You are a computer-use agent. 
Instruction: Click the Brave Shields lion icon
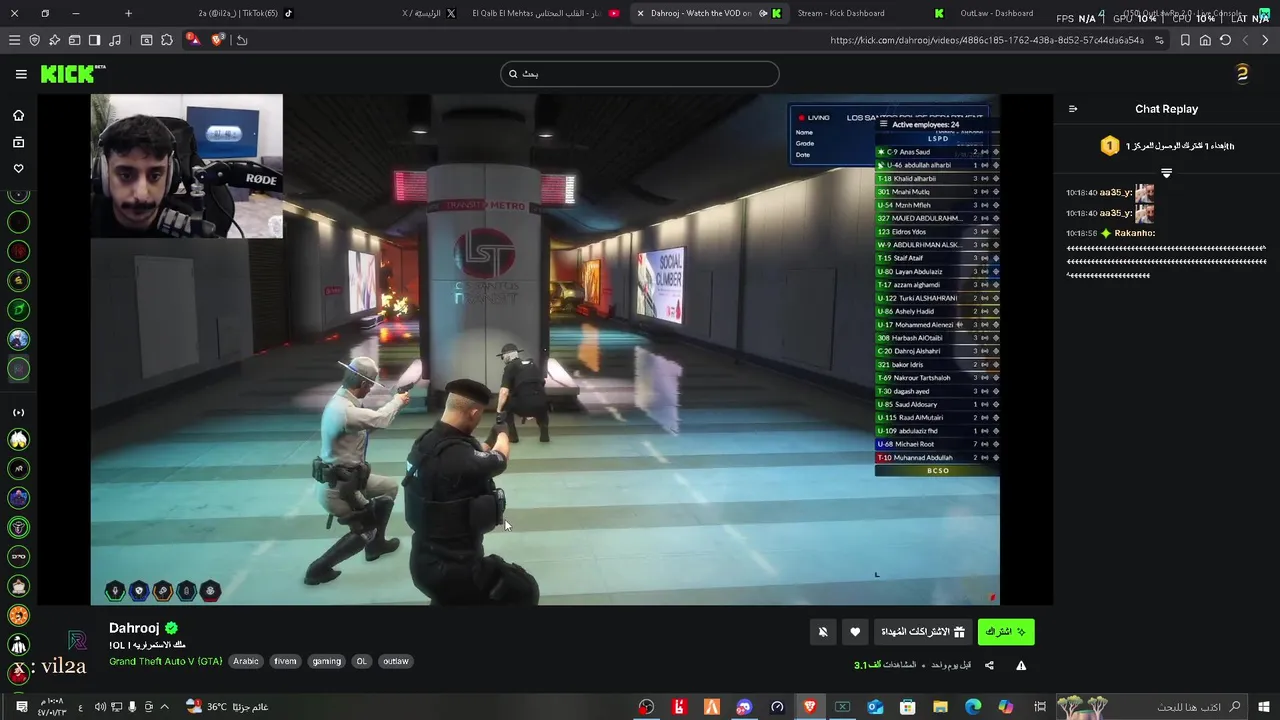click(218, 40)
